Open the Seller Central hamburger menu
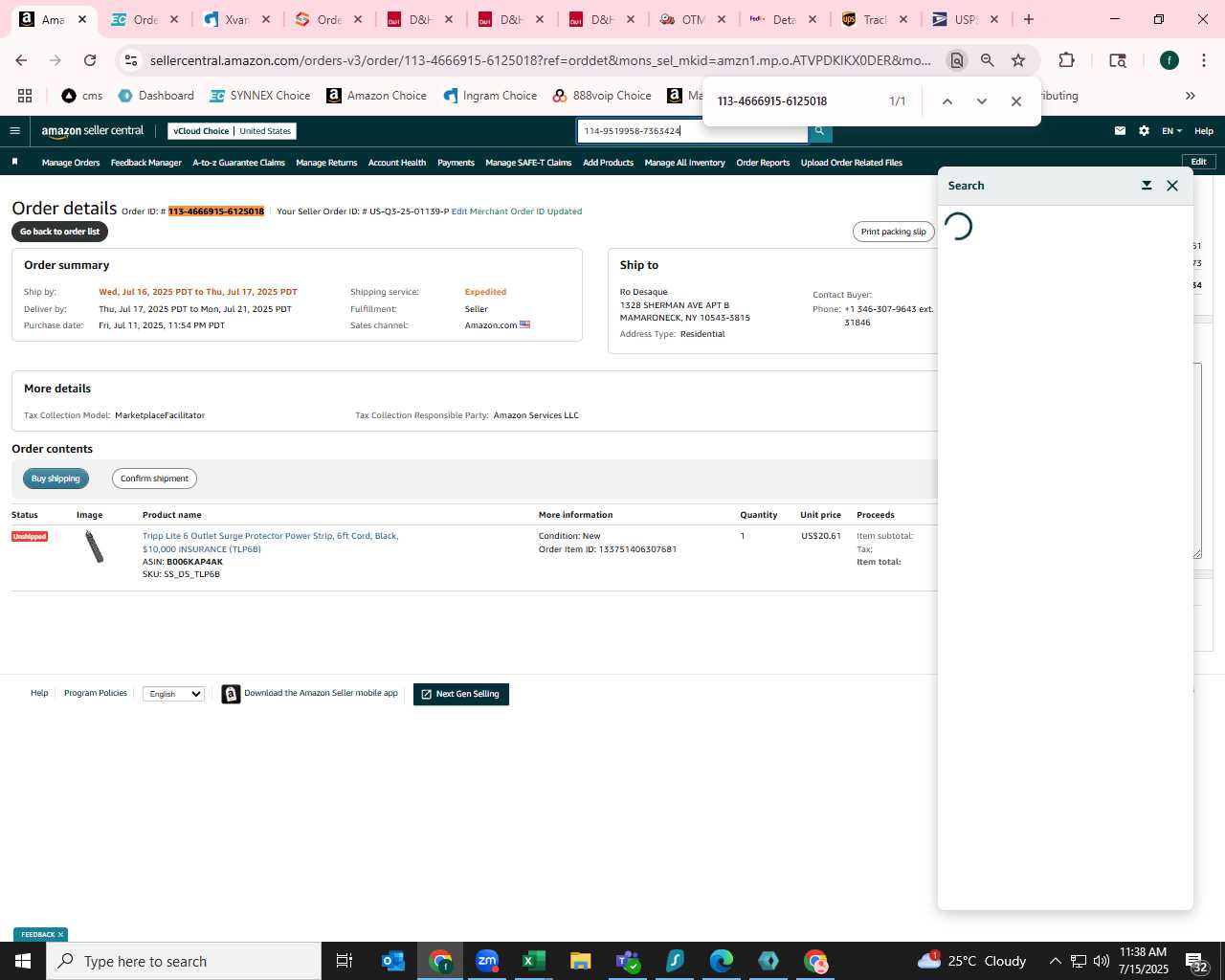Image resolution: width=1225 pixels, height=980 pixels. click(14, 131)
